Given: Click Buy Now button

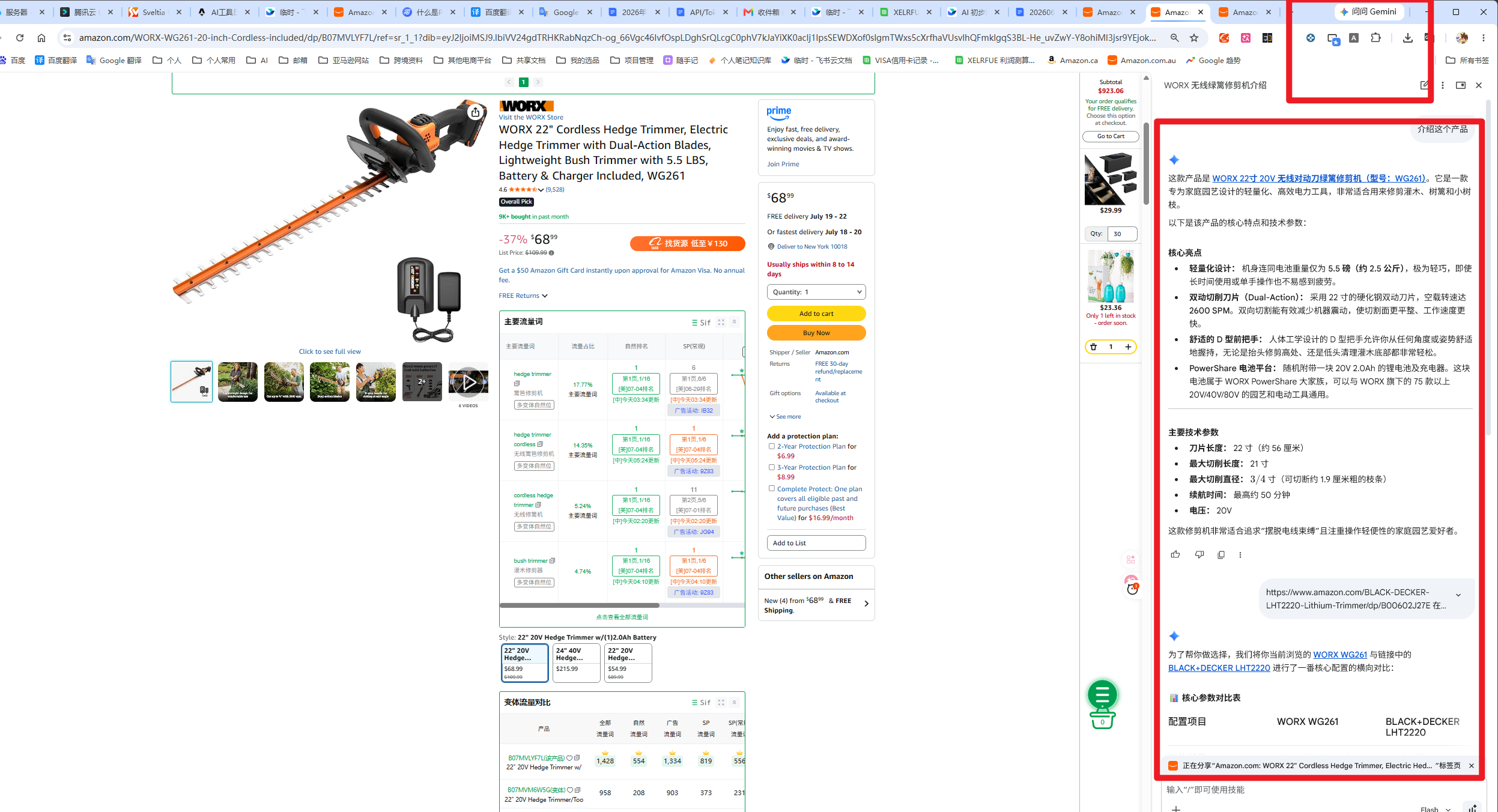Looking at the screenshot, I should pyautogui.click(x=816, y=333).
